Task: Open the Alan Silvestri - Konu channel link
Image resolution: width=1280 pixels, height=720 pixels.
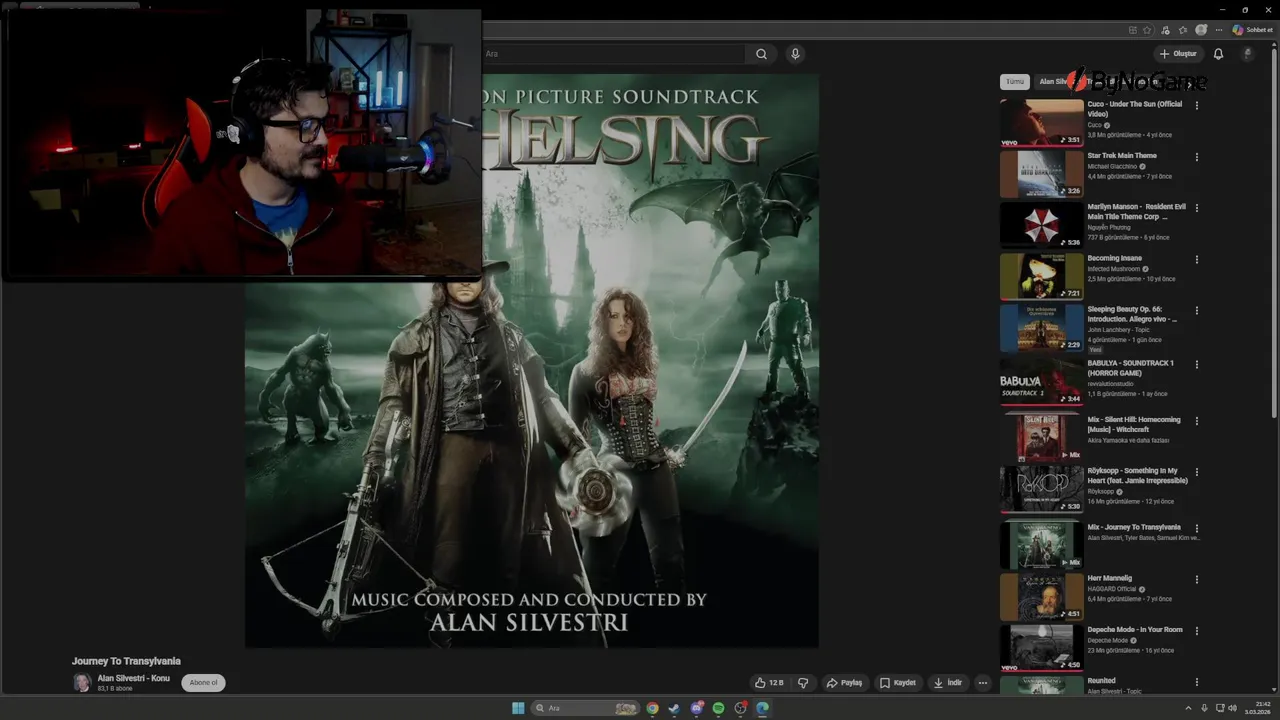Action: click(x=133, y=678)
